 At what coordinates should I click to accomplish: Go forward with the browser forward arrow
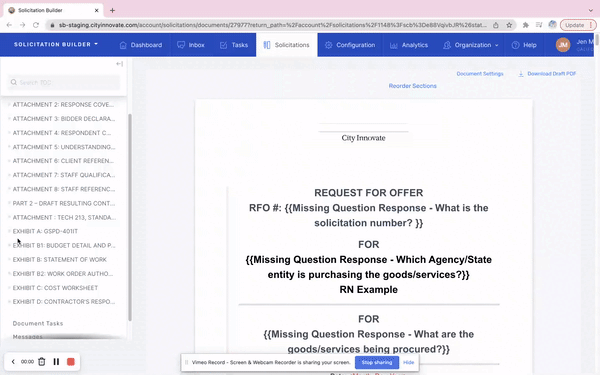23,25
